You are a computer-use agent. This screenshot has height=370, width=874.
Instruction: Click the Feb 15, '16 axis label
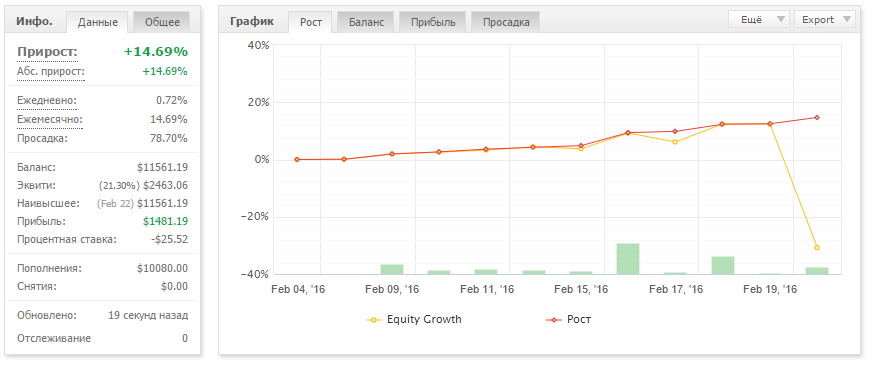[581, 289]
